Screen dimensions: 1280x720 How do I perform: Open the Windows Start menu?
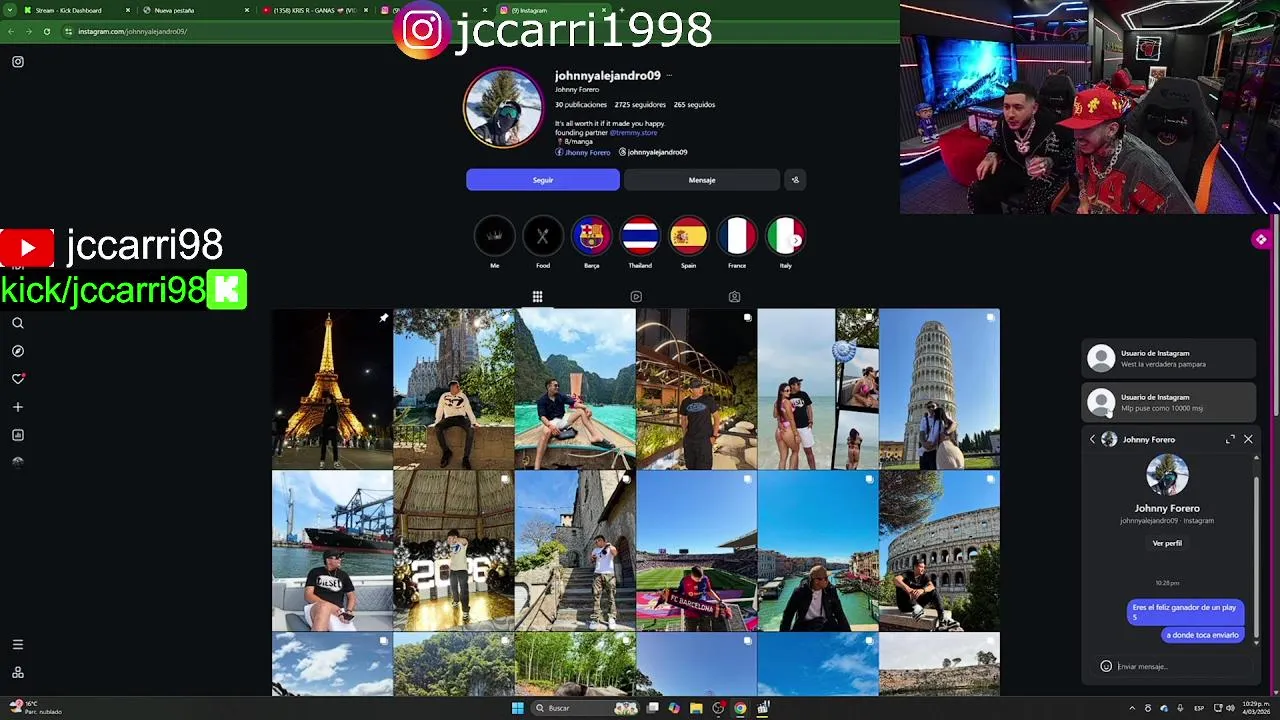point(517,708)
